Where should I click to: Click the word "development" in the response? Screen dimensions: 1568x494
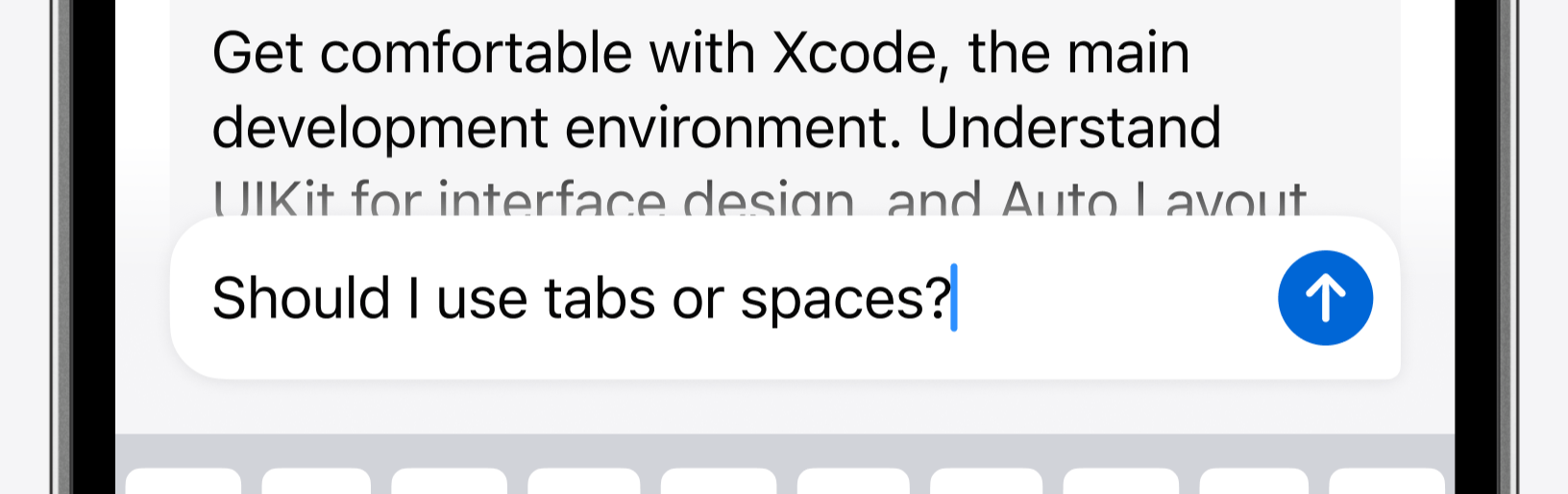(x=380, y=130)
